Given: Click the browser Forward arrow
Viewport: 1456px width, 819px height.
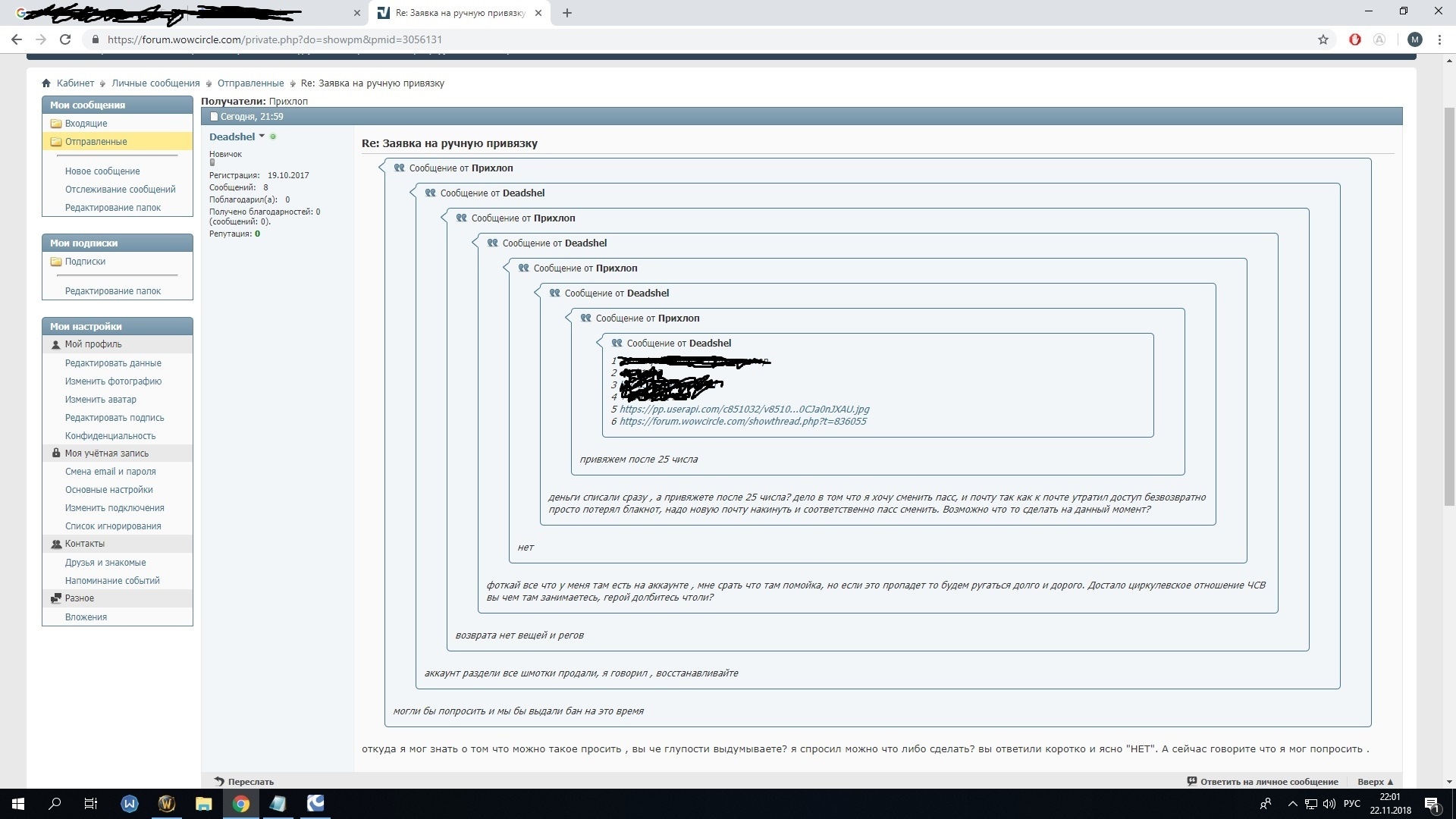Looking at the screenshot, I should [41, 39].
